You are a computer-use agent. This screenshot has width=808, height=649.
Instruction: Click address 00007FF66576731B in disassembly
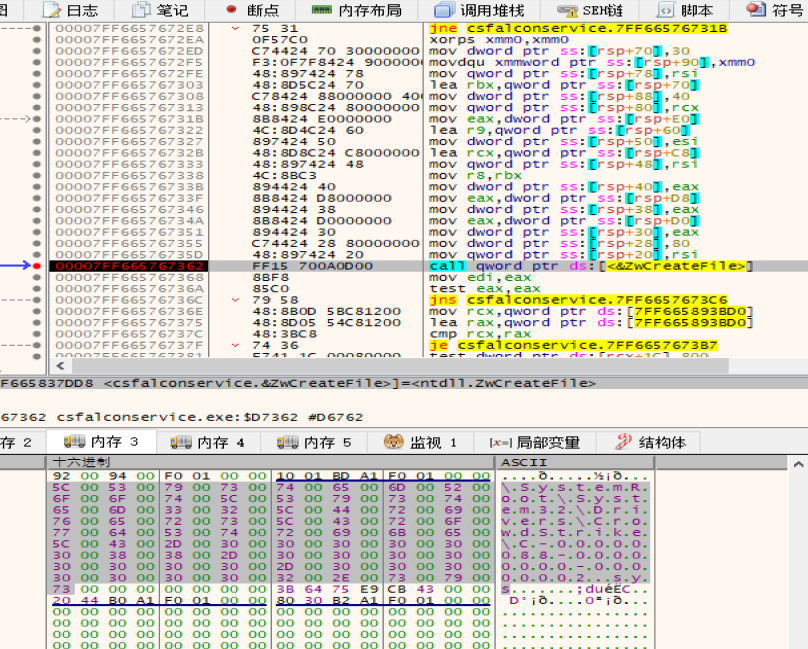point(129,119)
